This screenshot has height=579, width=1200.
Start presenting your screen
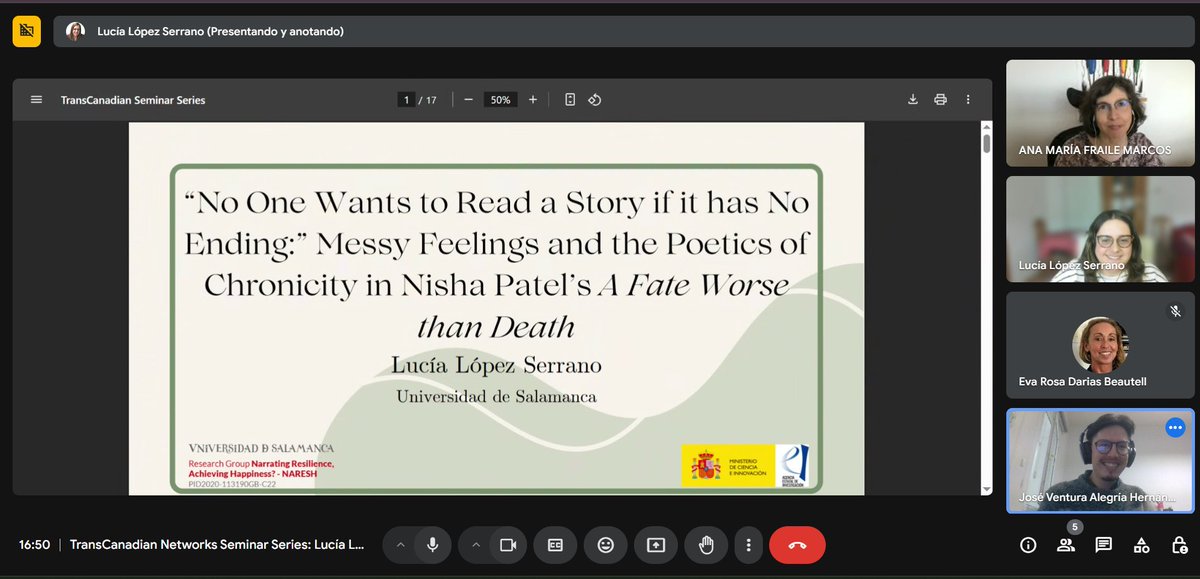[x=655, y=545]
